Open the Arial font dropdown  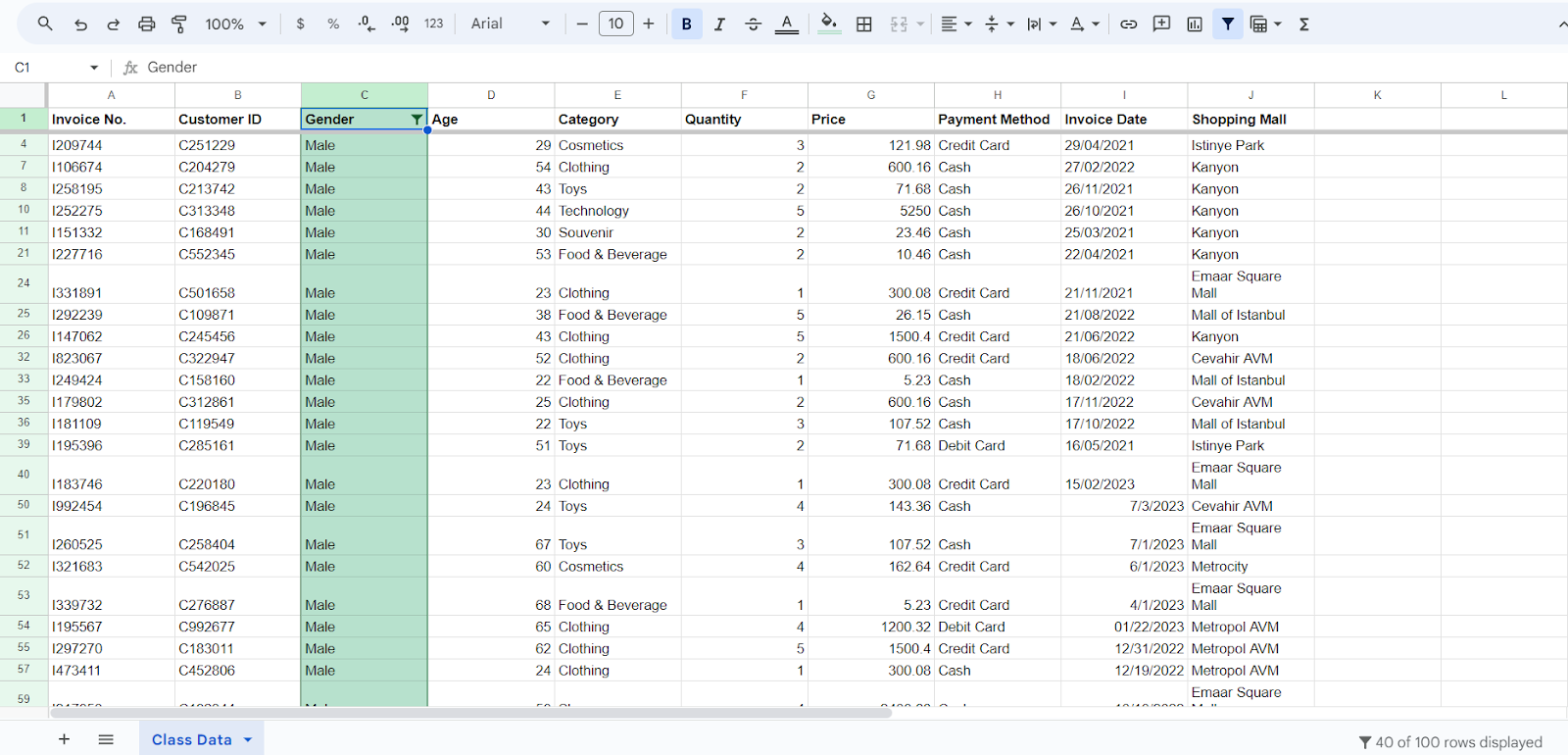point(510,24)
